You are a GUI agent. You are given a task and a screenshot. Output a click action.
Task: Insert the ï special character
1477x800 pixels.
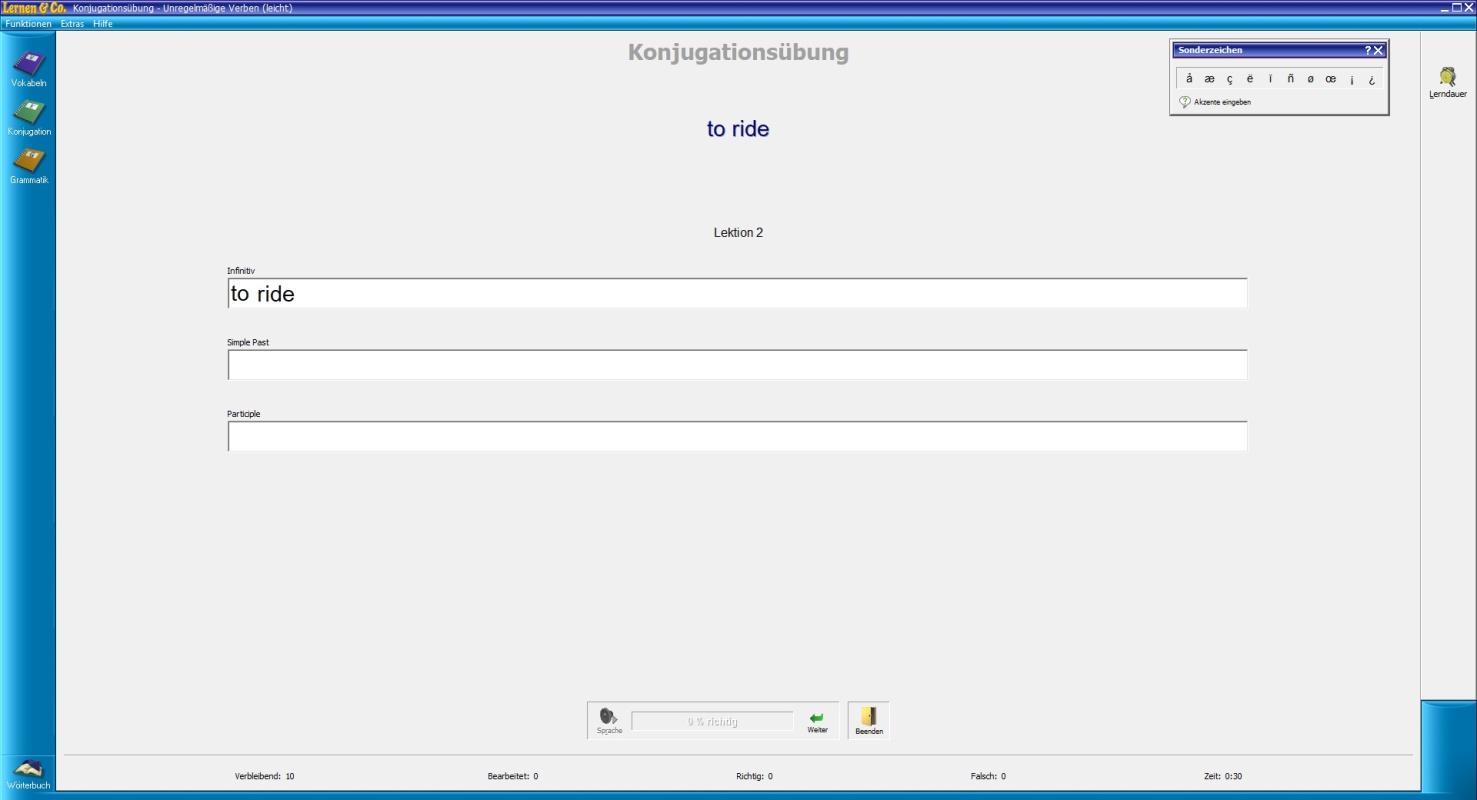click(x=1270, y=79)
